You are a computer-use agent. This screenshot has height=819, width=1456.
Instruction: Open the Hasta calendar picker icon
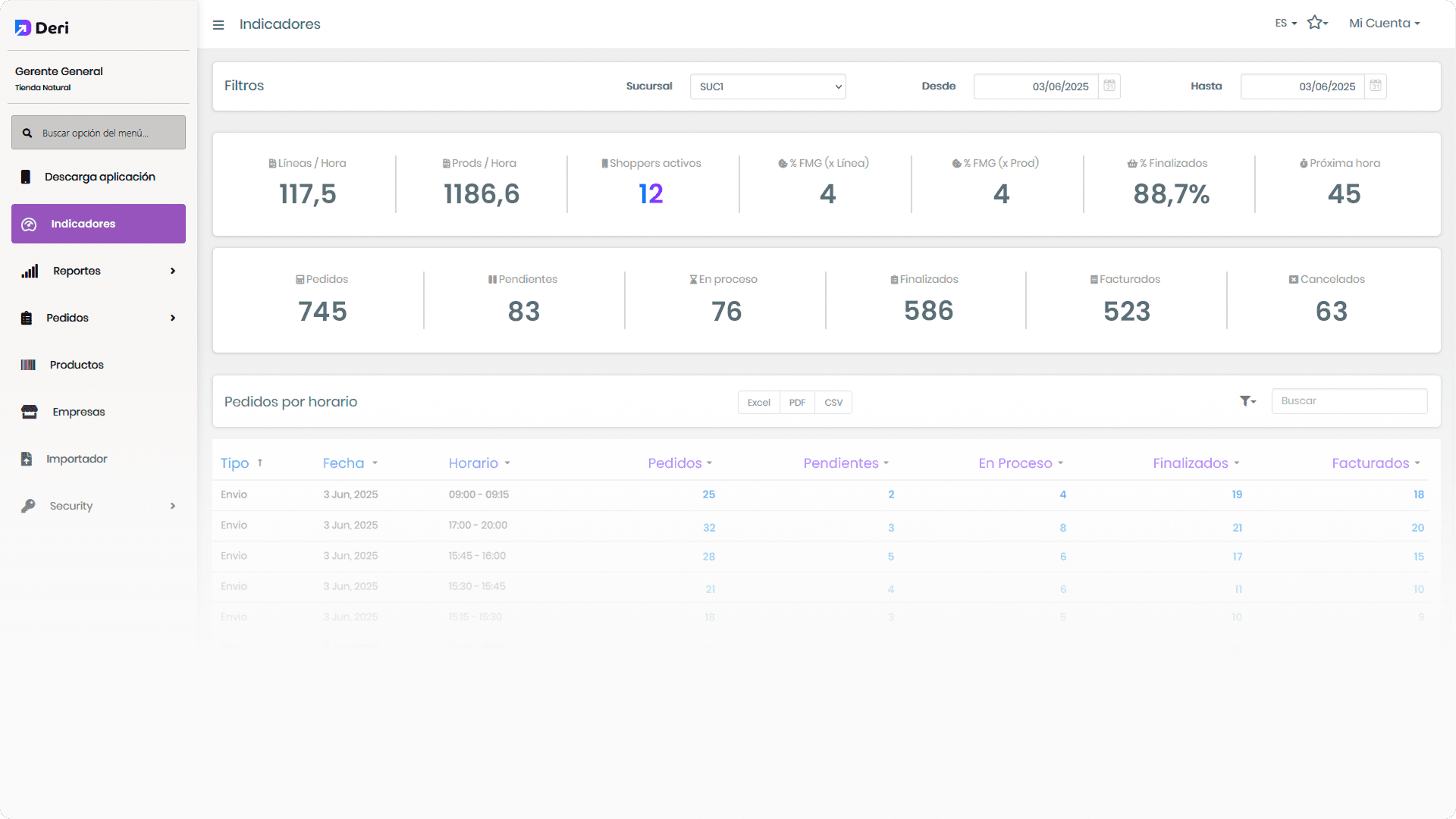[1376, 86]
